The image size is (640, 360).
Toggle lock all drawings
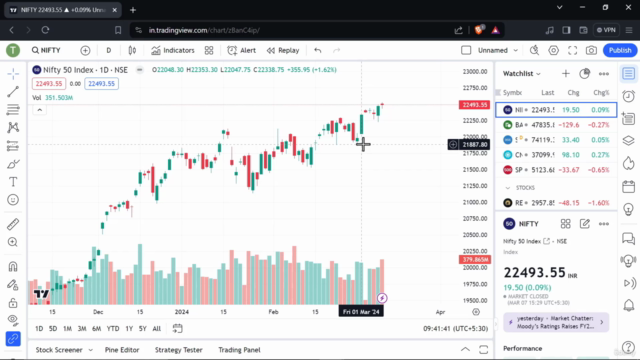click(13, 302)
